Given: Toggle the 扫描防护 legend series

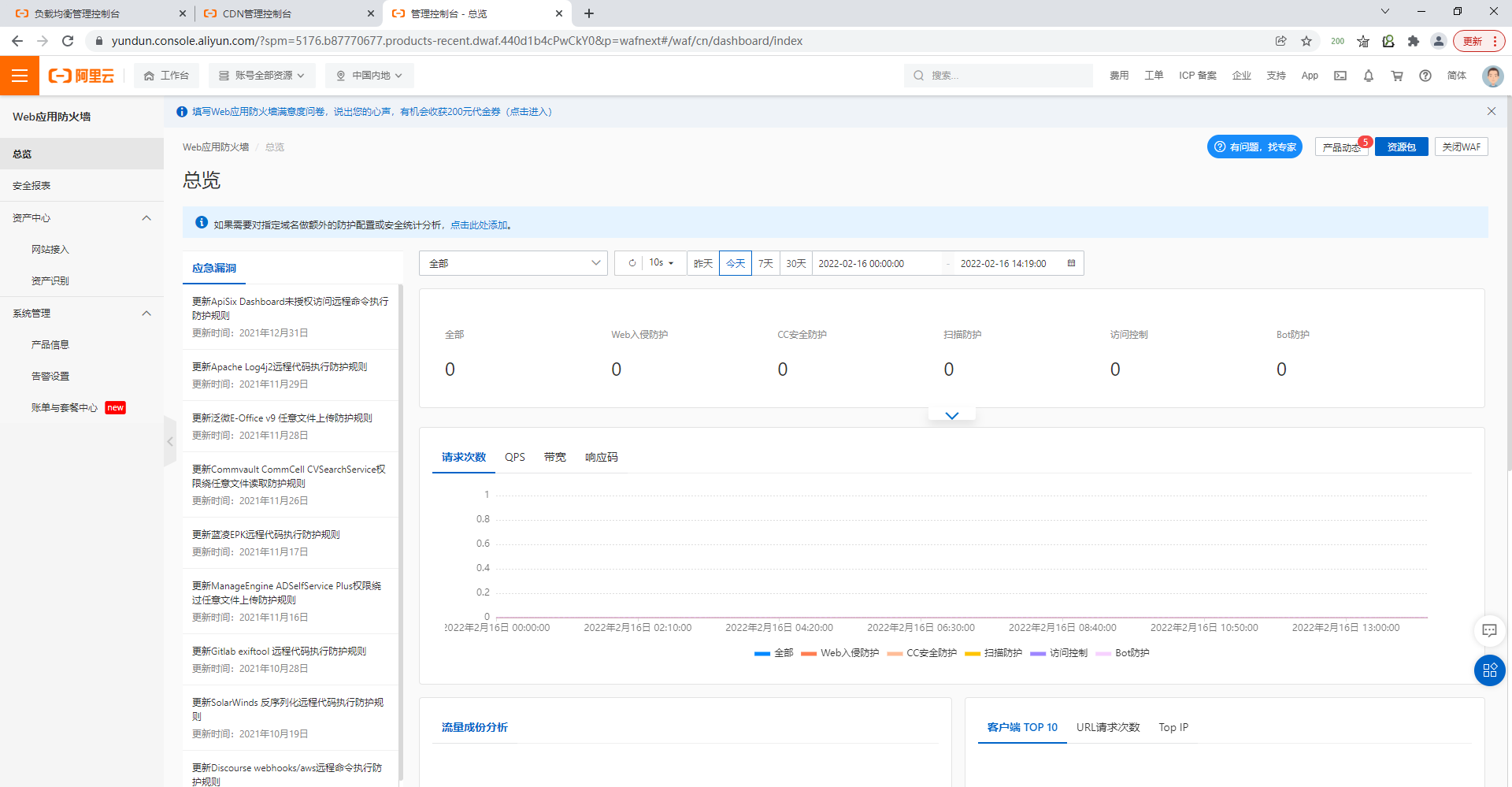Looking at the screenshot, I should coord(994,653).
